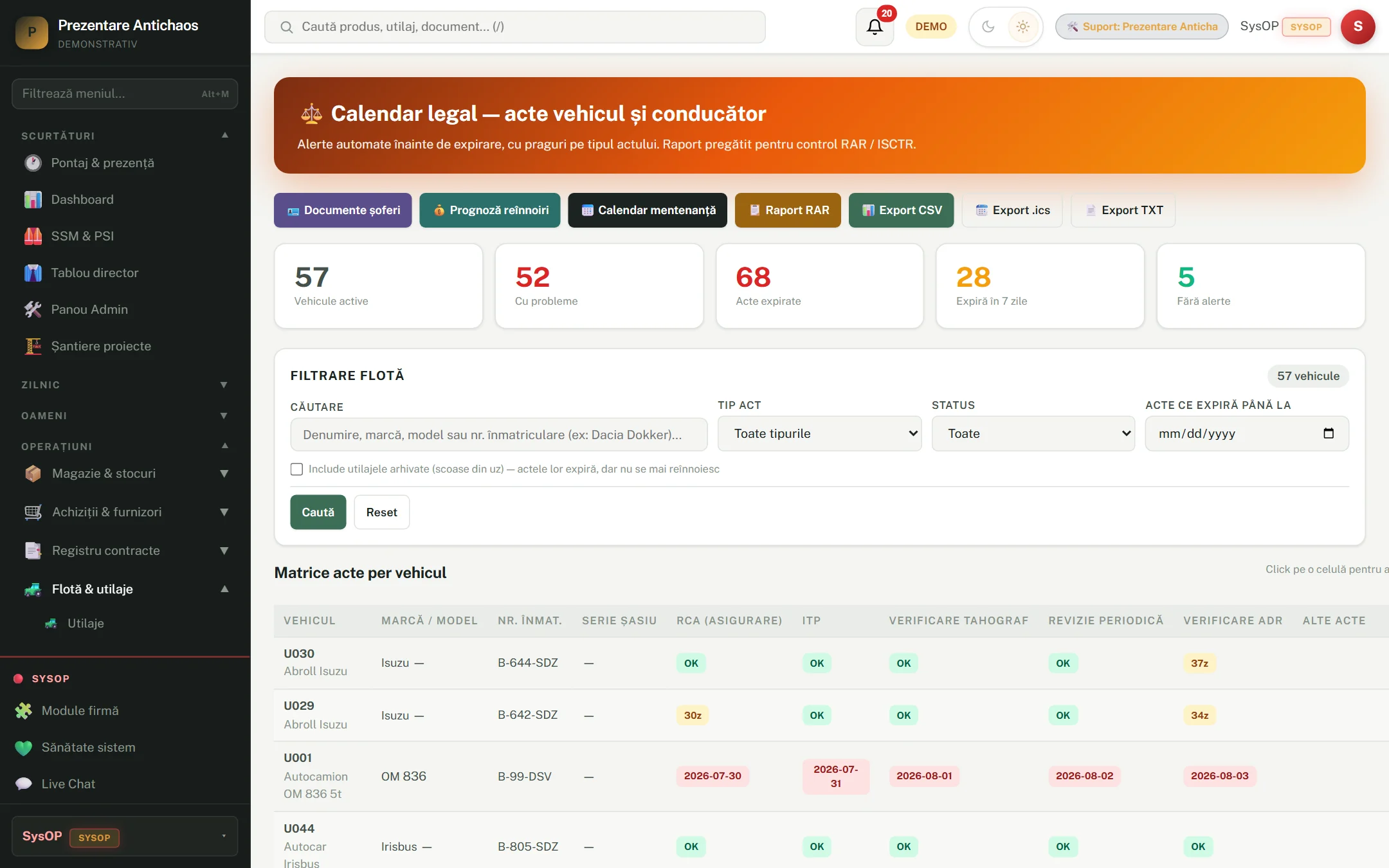Open Tablou director menu item
This screenshot has height=868, width=1389.
125,273
